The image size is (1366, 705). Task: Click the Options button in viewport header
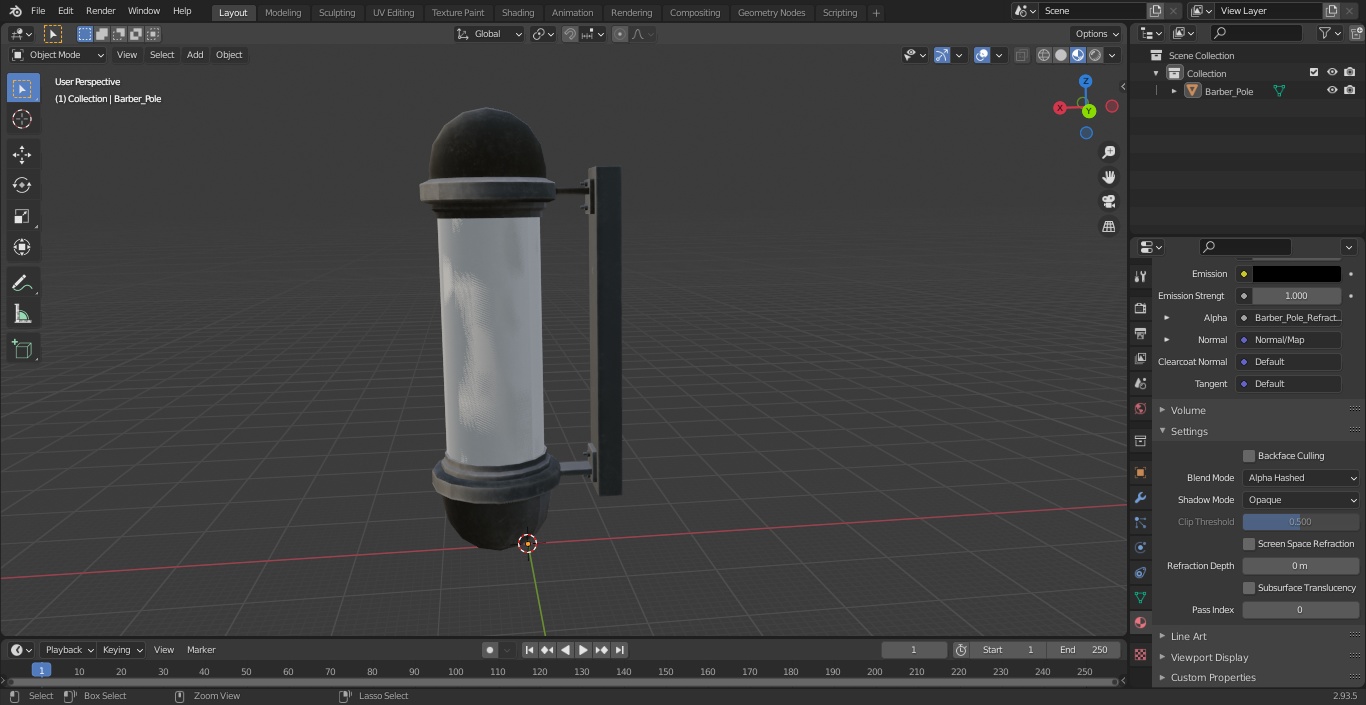[x=1096, y=34]
